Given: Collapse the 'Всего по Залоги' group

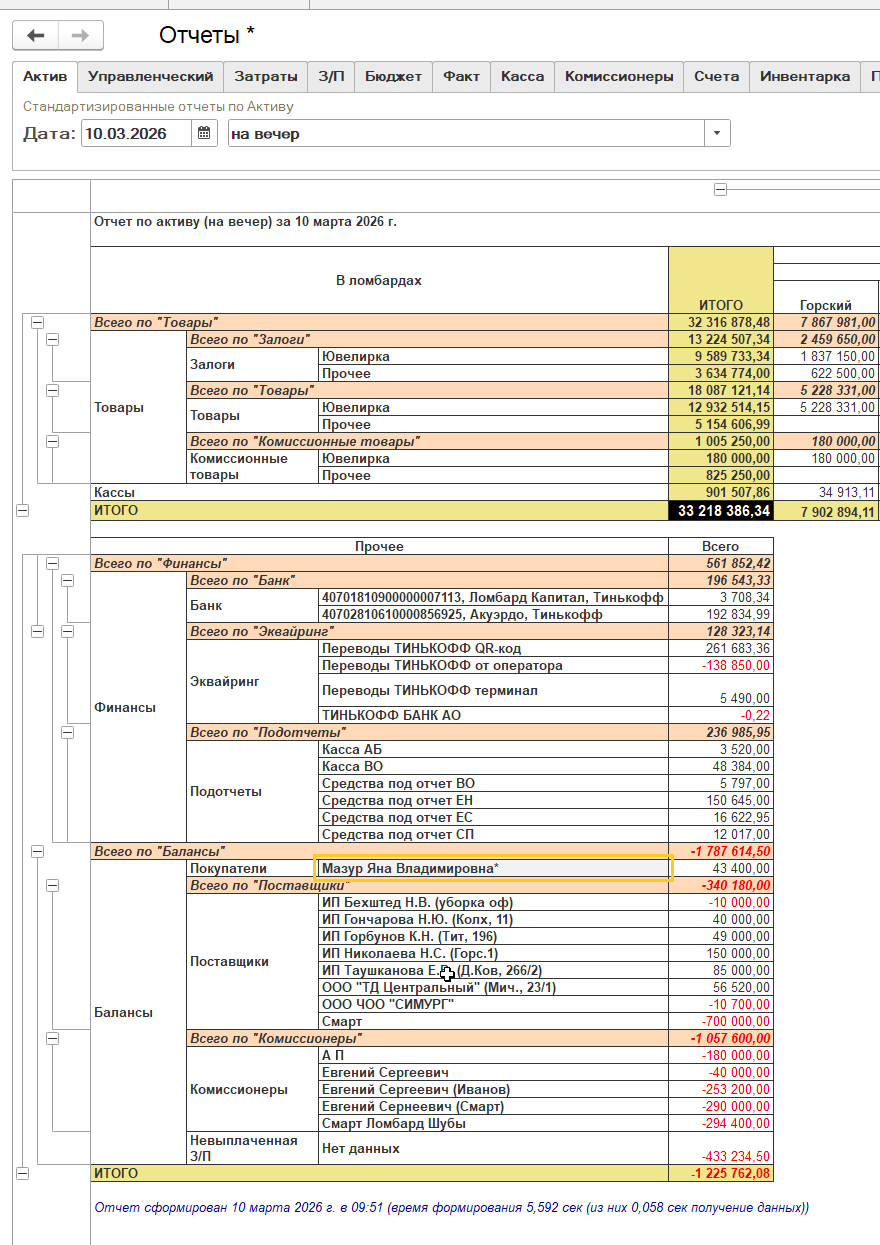Looking at the screenshot, I should tap(52, 339).
